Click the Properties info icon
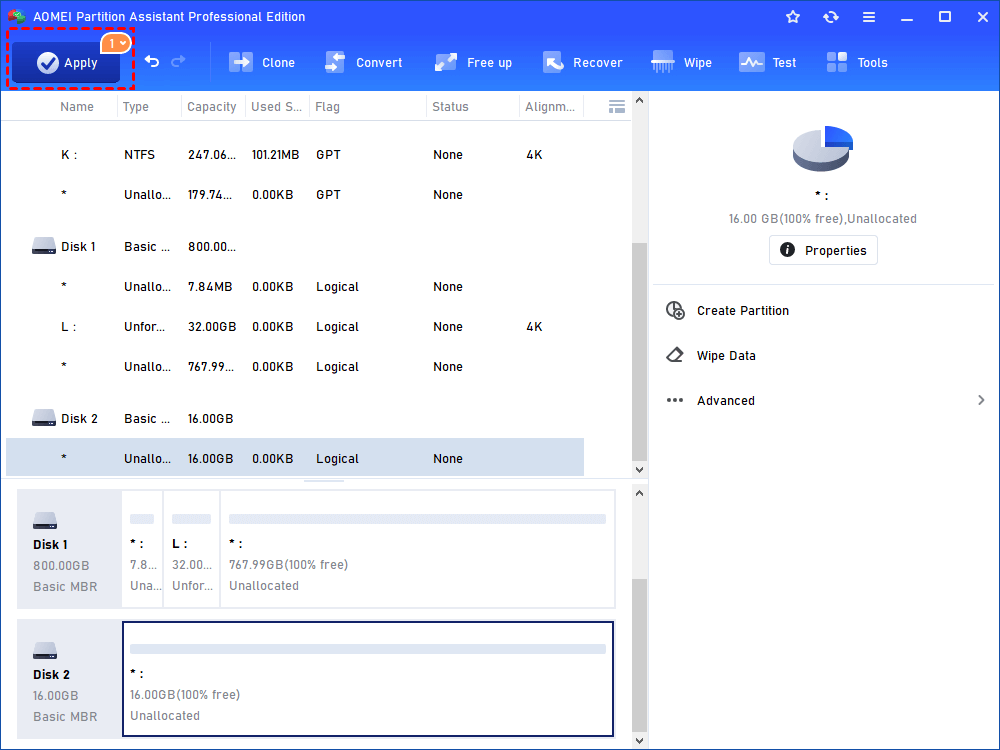Screen dimensions: 1000x750 [788, 250]
